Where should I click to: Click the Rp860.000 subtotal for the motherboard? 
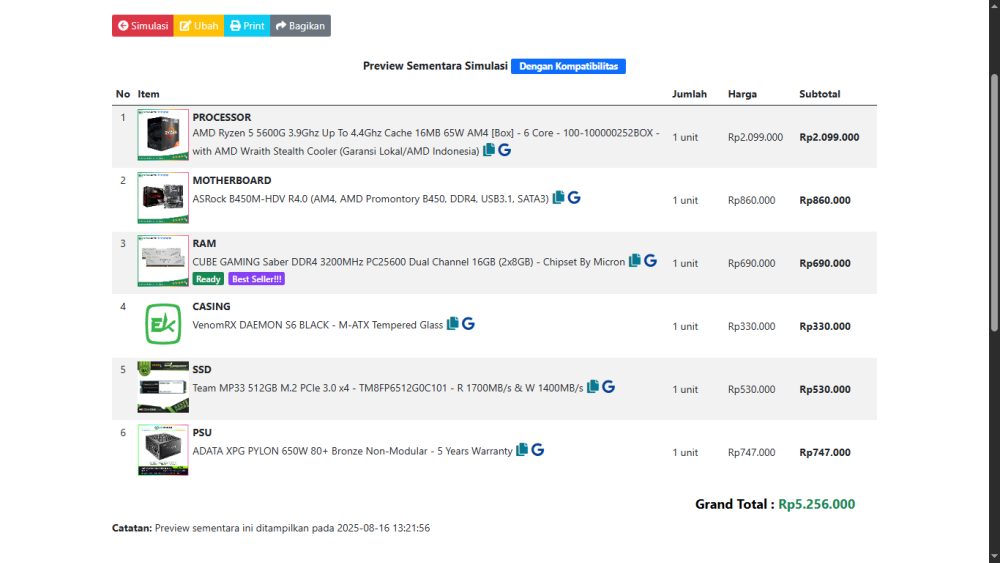pos(825,200)
